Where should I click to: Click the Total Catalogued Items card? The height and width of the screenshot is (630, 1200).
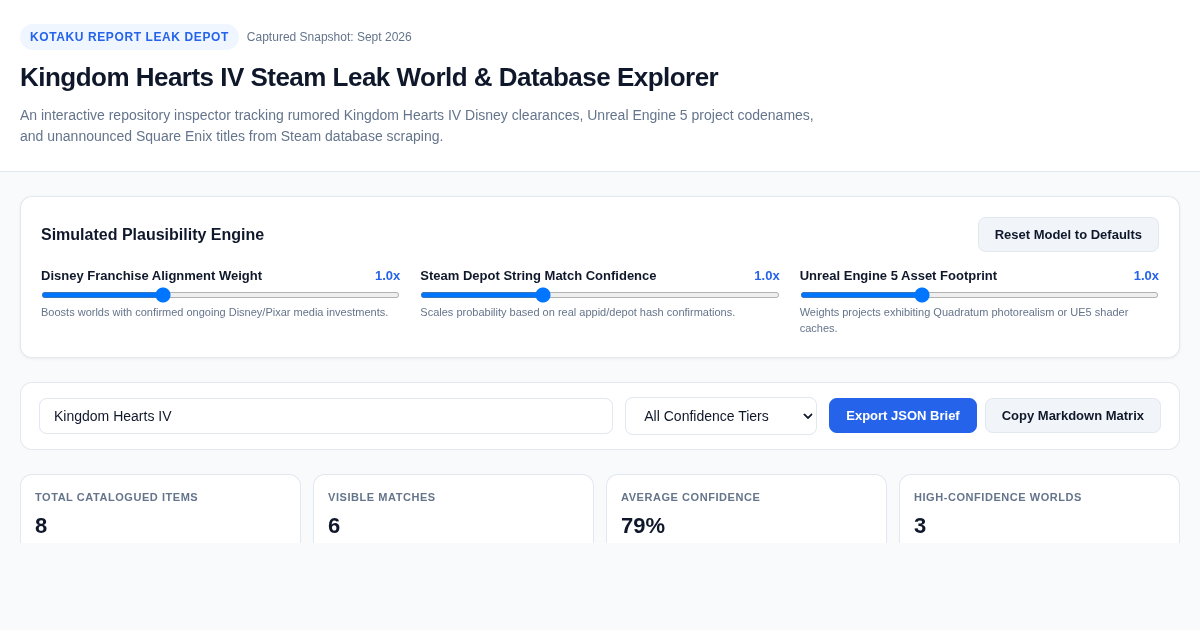(x=160, y=510)
